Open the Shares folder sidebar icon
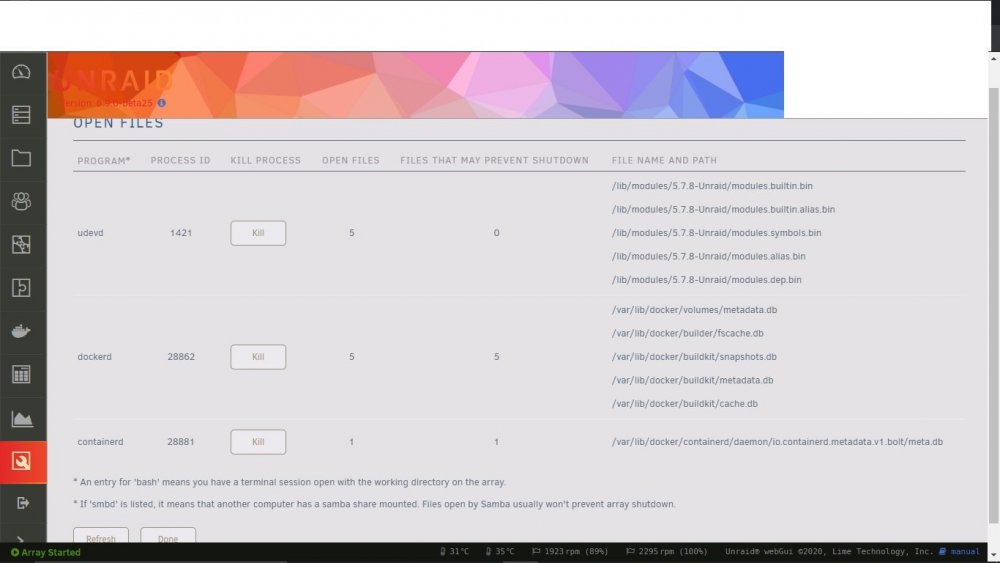This screenshot has height=563, width=1000. tap(21, 158)
